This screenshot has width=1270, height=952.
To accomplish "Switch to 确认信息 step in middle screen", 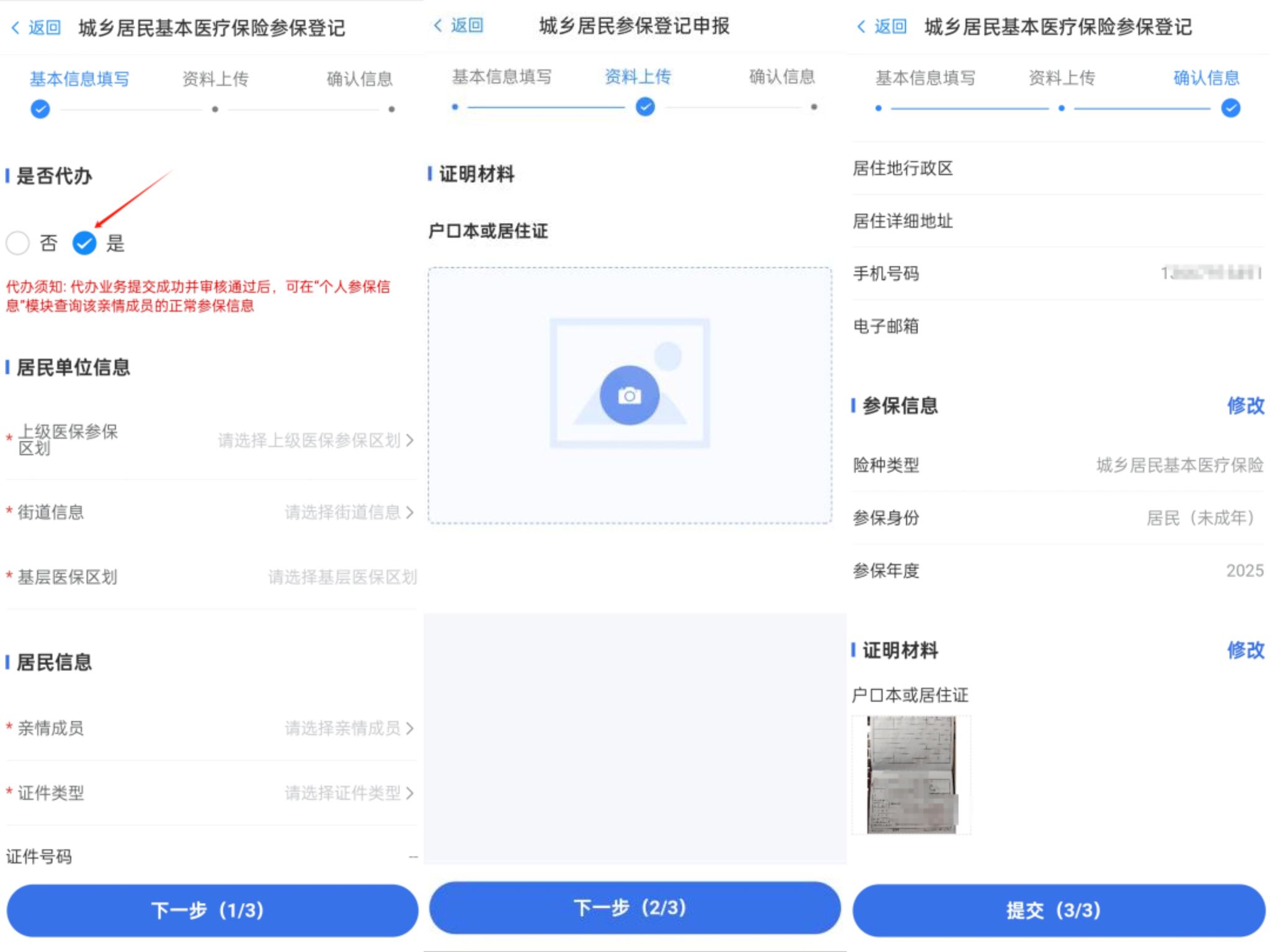I will [x=781, y=77].
